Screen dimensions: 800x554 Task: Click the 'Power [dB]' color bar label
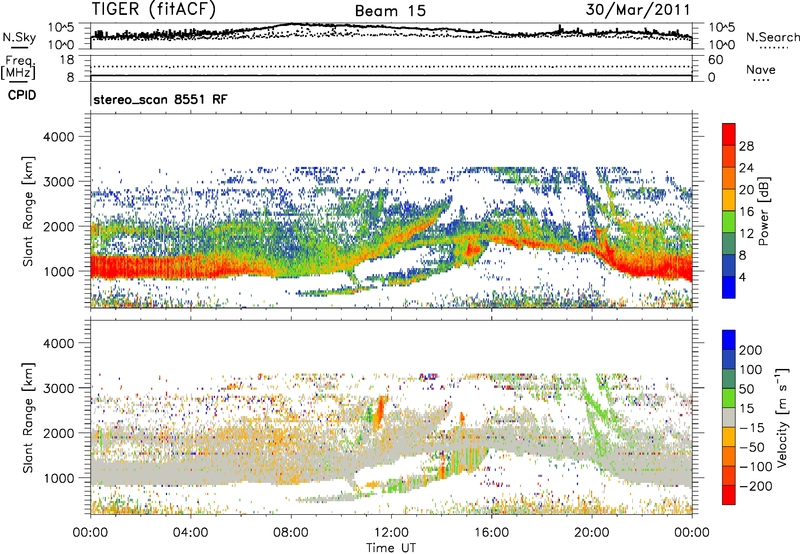point(763,211)
